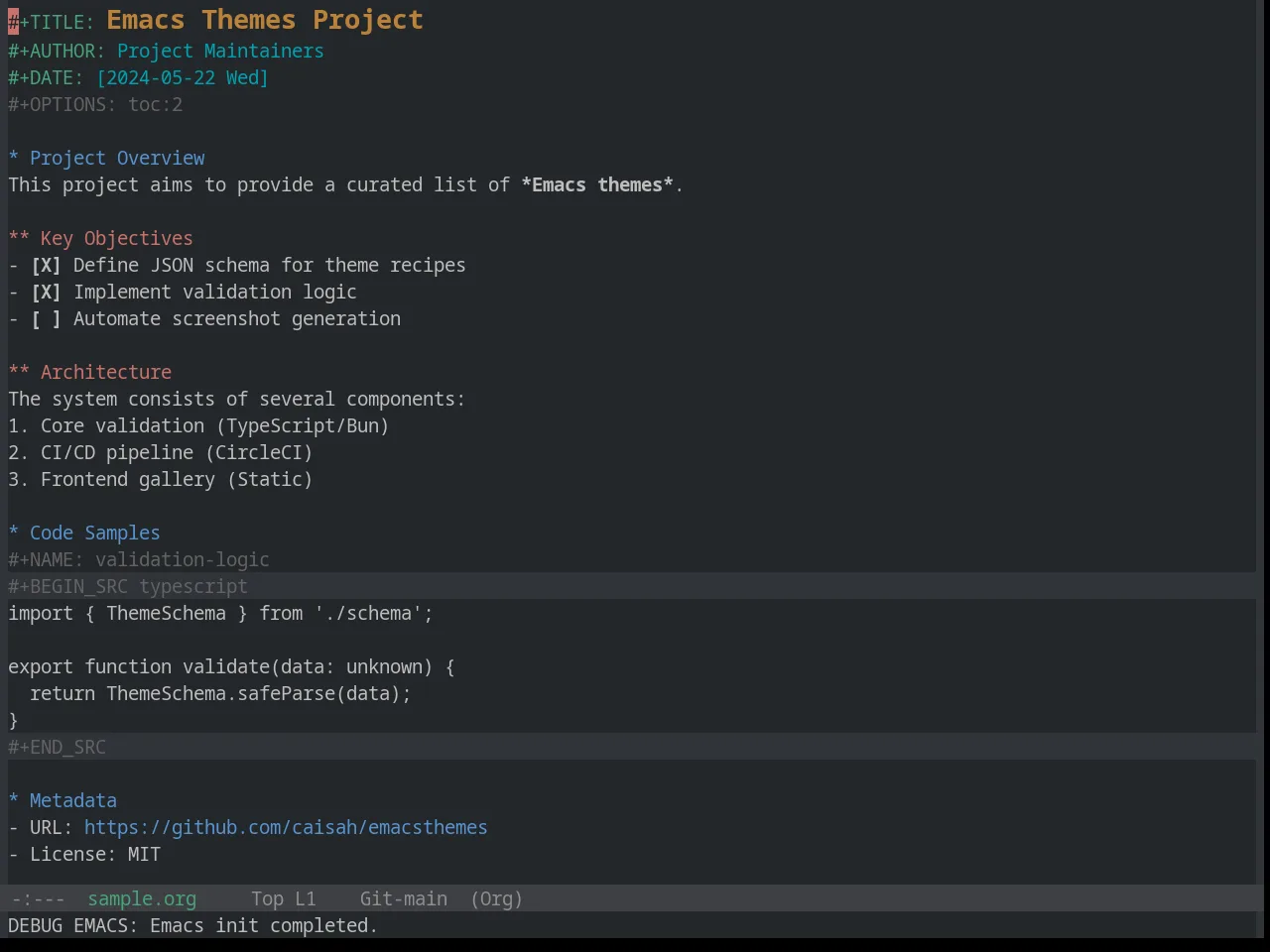Check the box for Automate screenshot generation
The height and width of the screenshot is (952, 1270).
(x=46, y=319)
